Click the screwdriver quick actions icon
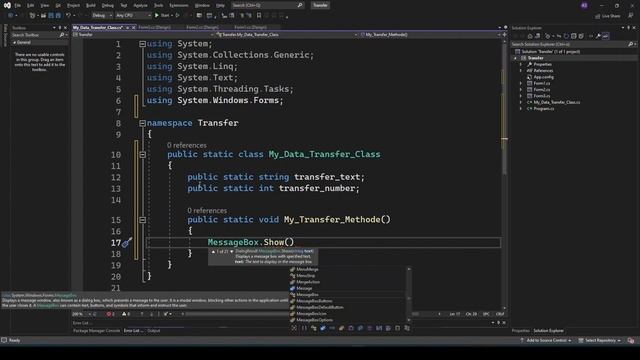Screen dimensions: 640x360 click(x=127, y=242)
